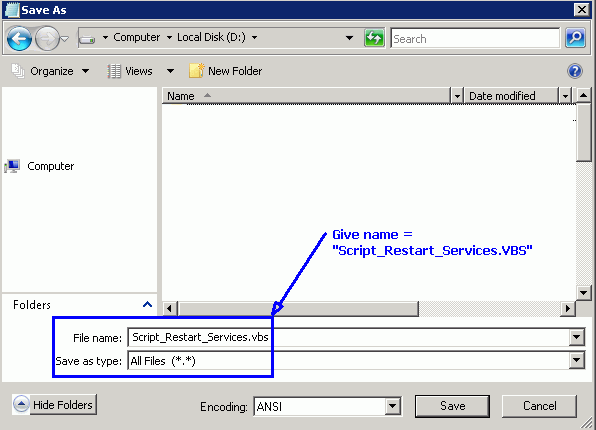Click vertical scrollbar up arrow
The image size is (596, 430).
(583, 95)
